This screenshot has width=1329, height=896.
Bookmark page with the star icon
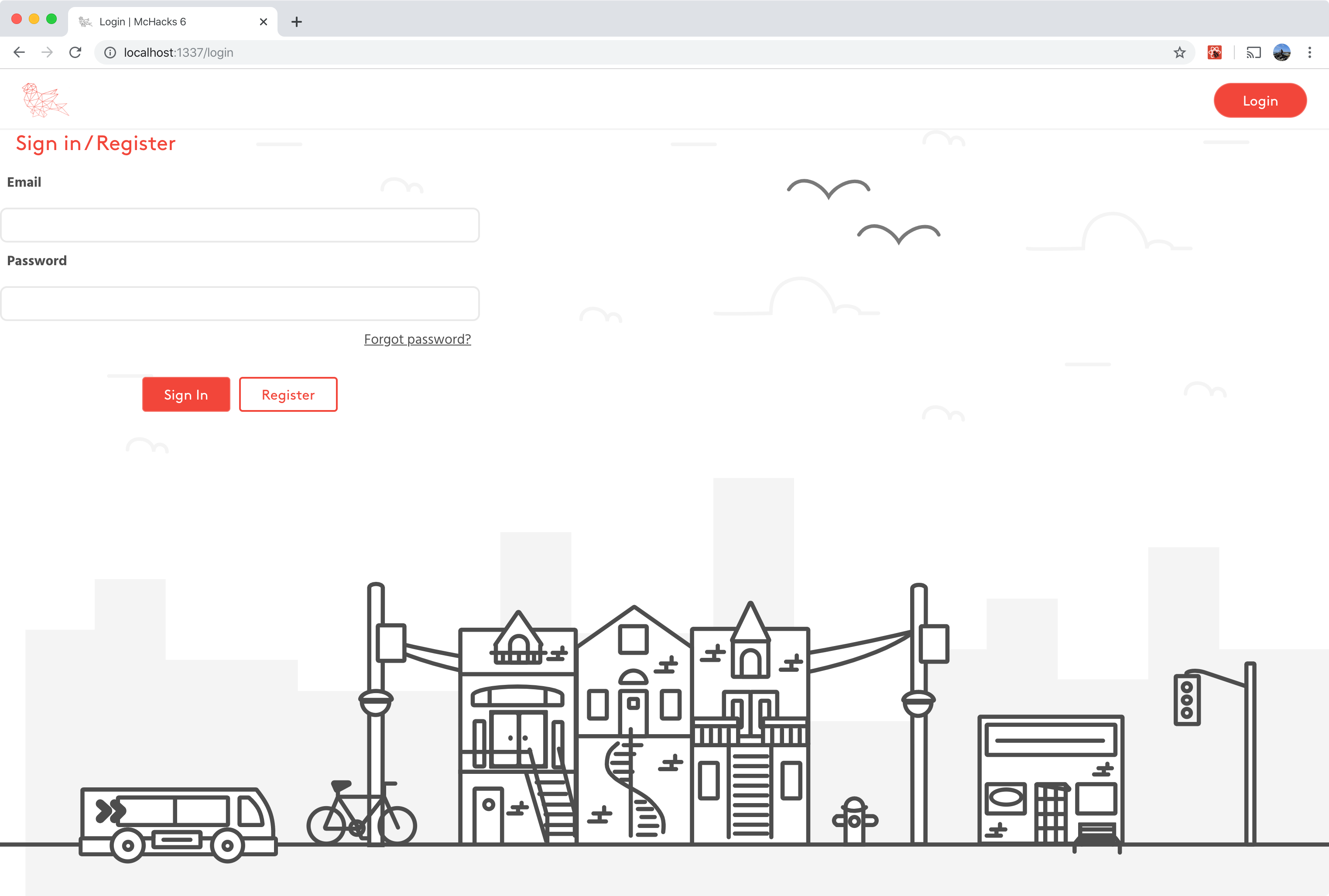pos(1179,53)
